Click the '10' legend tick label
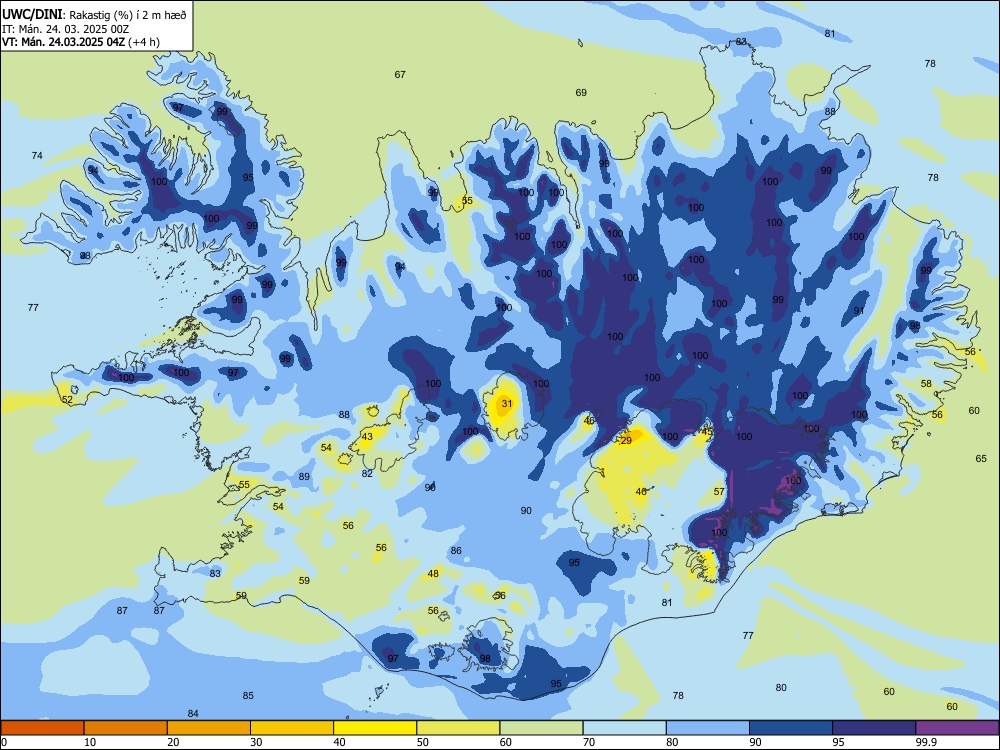Screen dimensions: 1000x750 [x=90, y=742]
